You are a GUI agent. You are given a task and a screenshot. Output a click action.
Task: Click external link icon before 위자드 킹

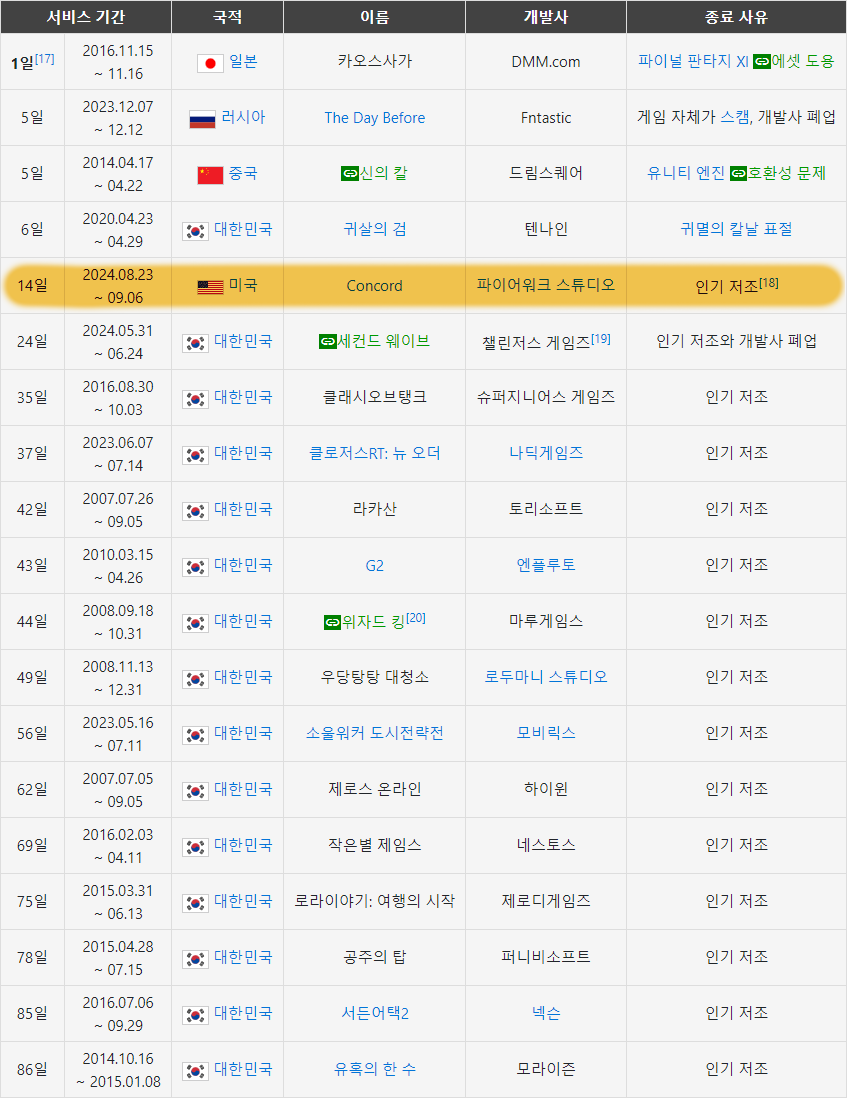(x=332, y=622)
